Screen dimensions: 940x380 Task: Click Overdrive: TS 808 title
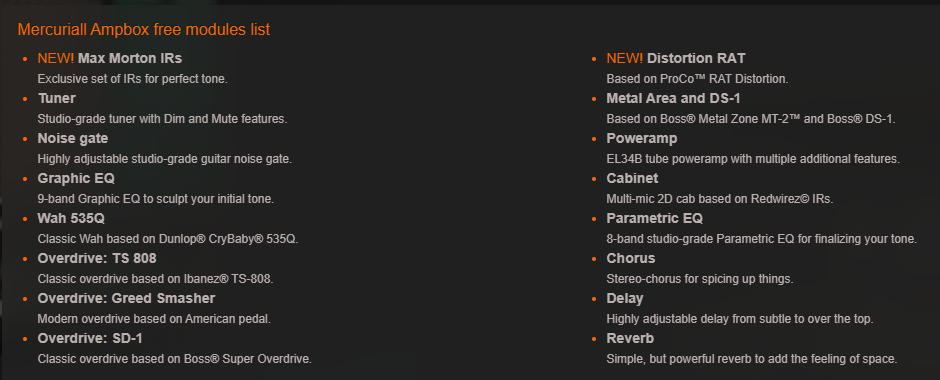97,258
